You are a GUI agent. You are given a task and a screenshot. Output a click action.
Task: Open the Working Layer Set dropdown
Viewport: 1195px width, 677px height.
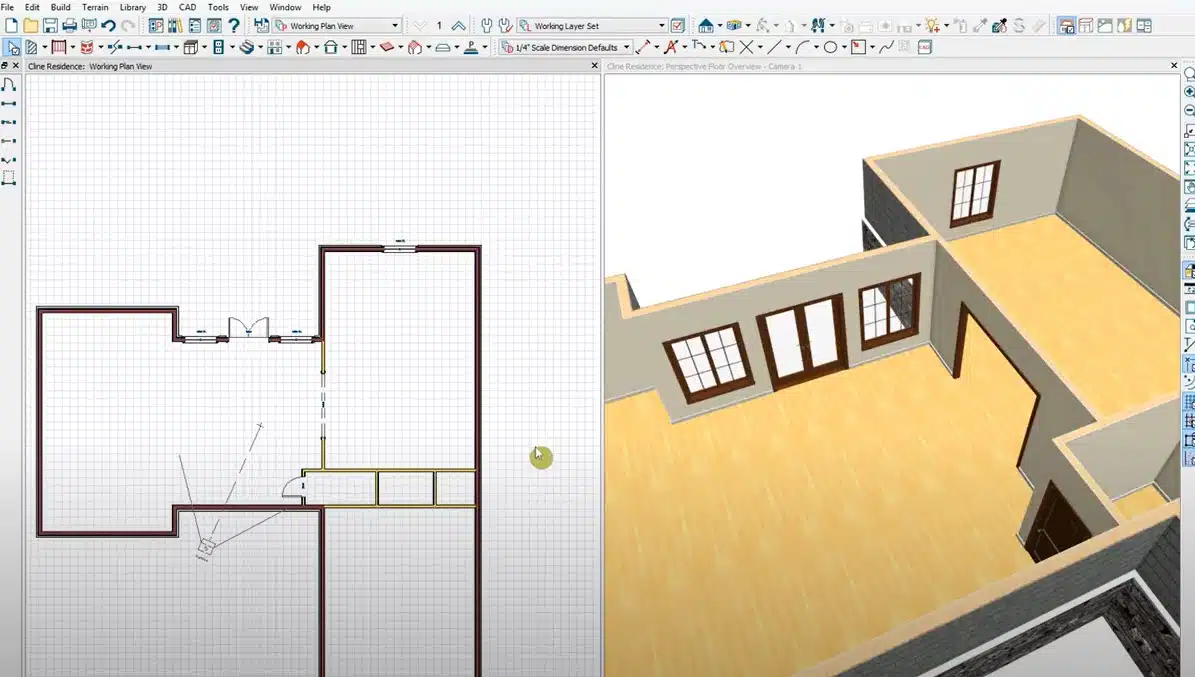pos(663,25)
